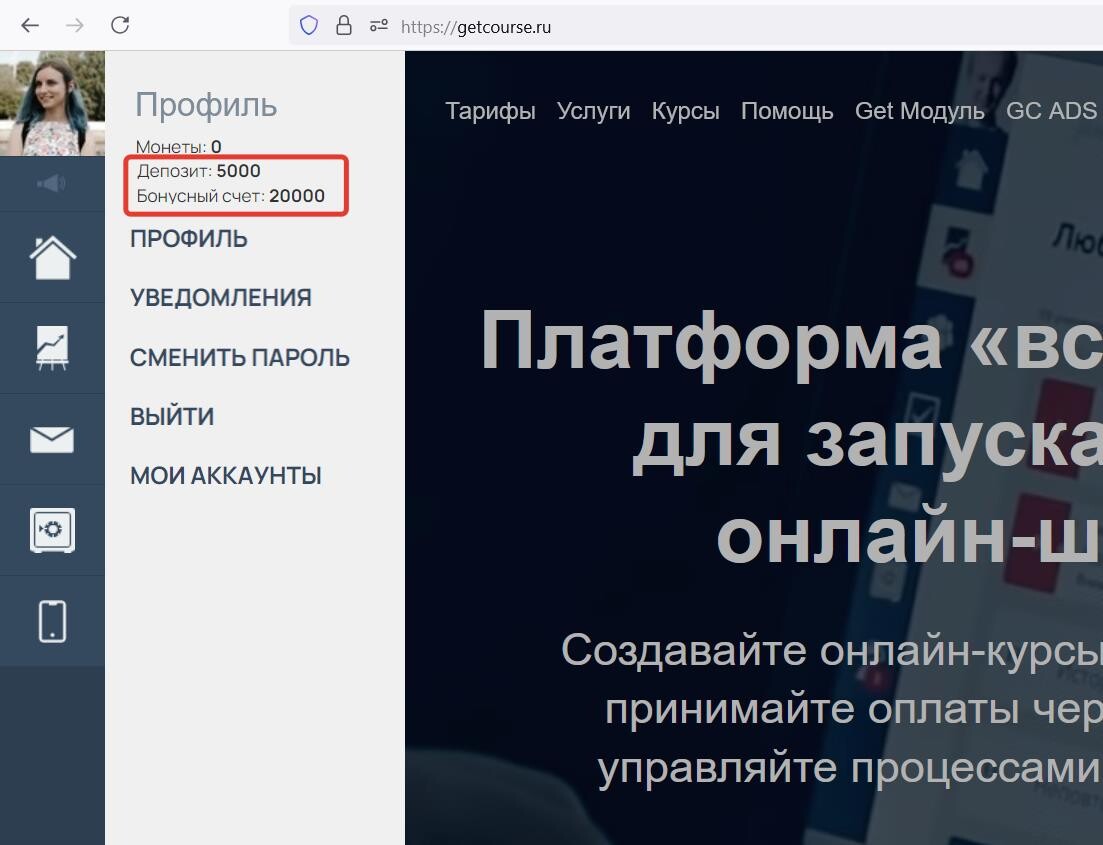This screenshot has width=1103, height=845.
Task: Open МОИ АККАУНТЫ
Action: [226, 476]
